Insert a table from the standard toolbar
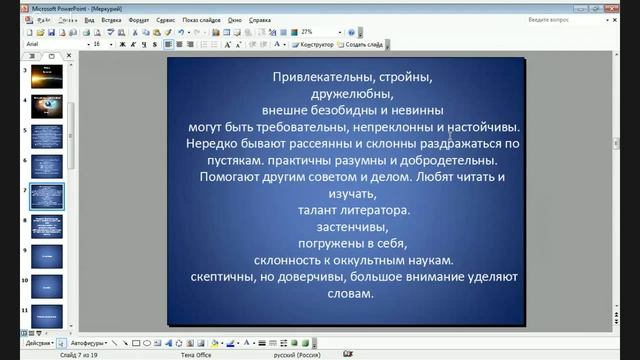Screen dimensions: 640x360 coord(227,32)
